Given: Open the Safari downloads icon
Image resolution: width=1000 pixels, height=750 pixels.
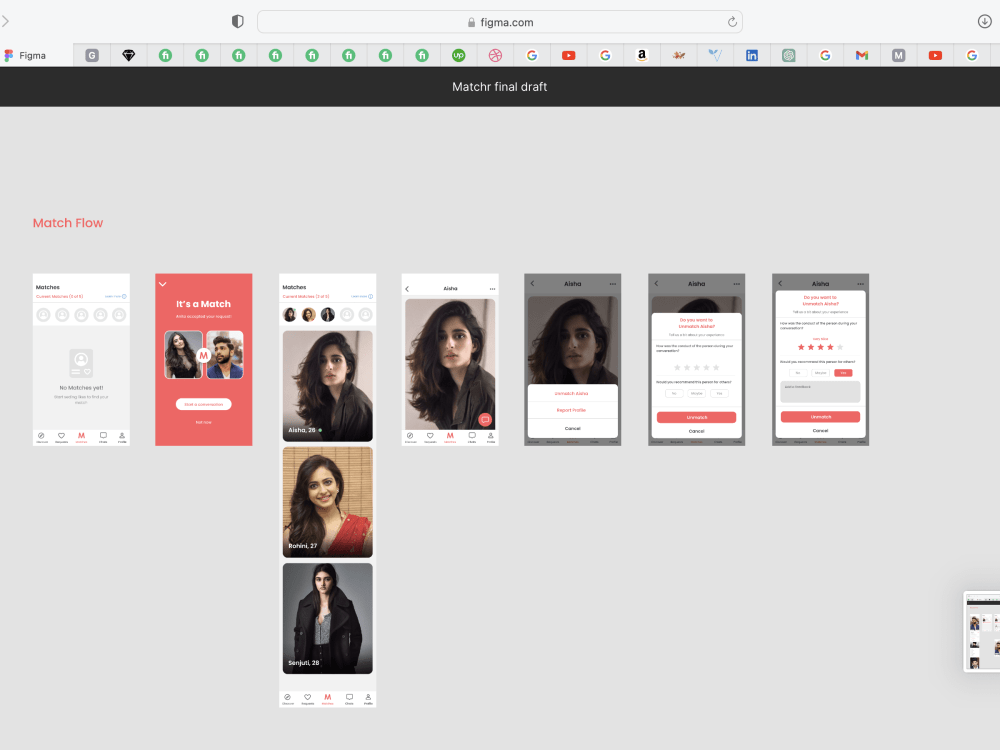Looking at the screenshot, I should 985,22.
